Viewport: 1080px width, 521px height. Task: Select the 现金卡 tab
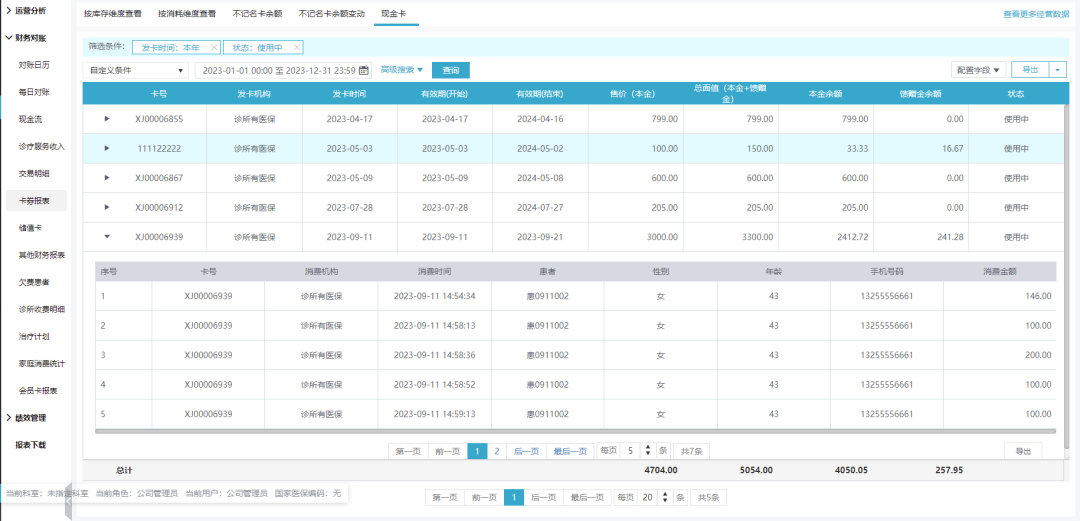tap(396, 13)
